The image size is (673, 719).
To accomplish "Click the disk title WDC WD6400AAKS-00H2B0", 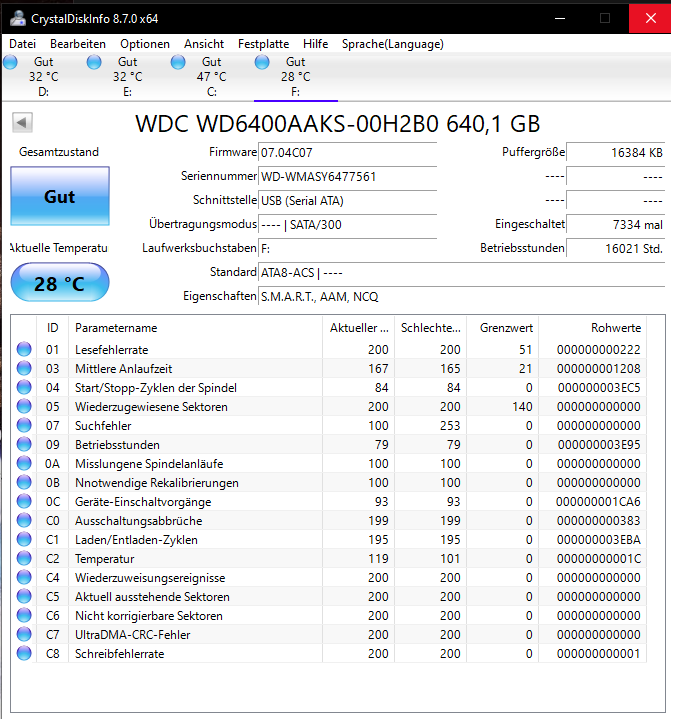I will pyautogui.click(x=337, y=124).
